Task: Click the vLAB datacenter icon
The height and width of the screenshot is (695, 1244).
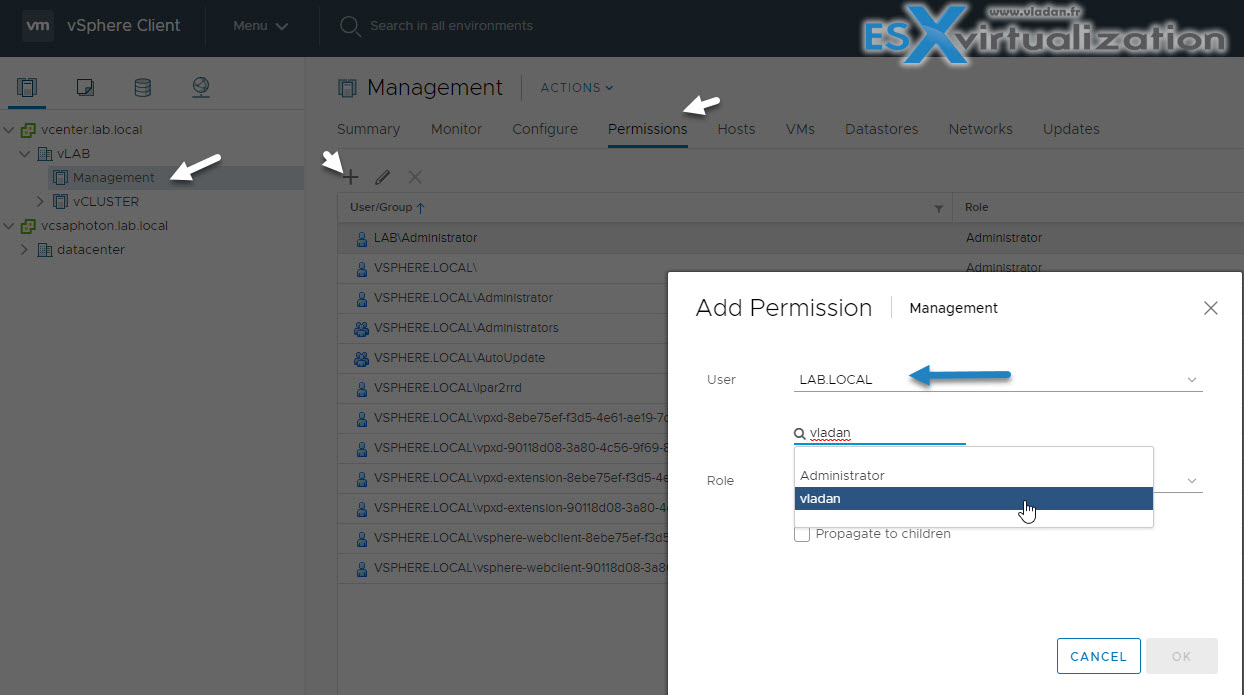Action: (45, 154)
